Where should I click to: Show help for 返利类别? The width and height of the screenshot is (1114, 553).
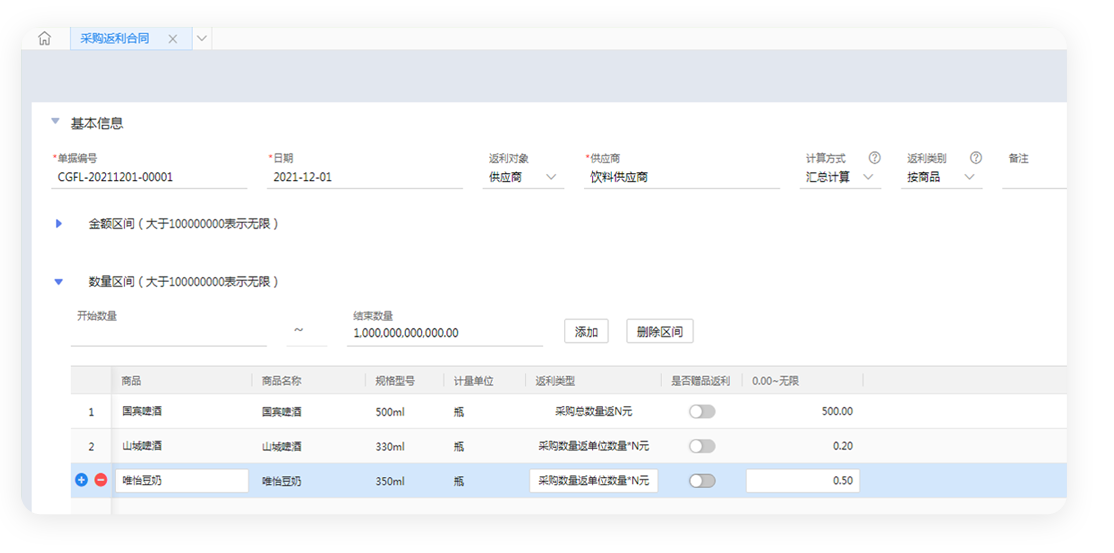tap(976, 158)
